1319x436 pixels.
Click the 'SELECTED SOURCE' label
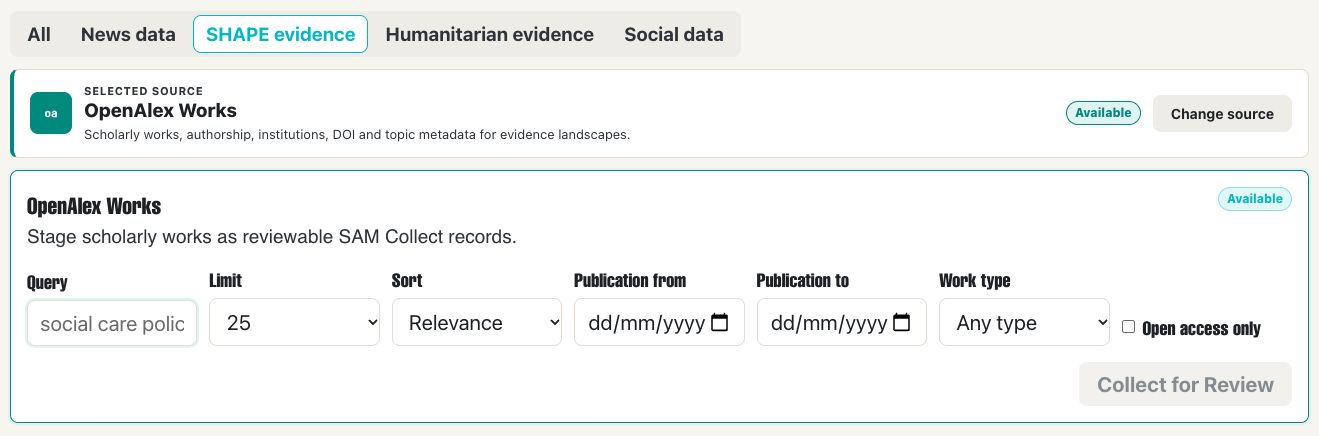click(143, 91)
